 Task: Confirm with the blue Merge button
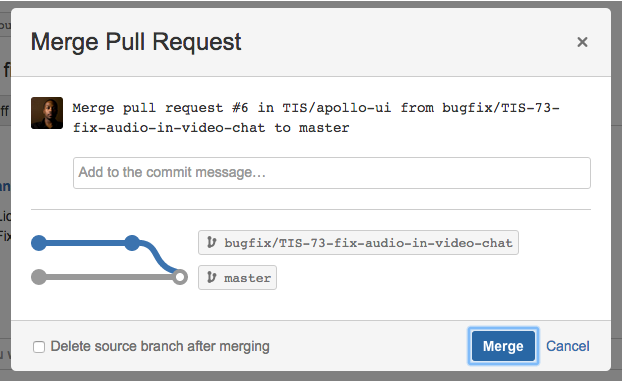(x=503, y=346)
